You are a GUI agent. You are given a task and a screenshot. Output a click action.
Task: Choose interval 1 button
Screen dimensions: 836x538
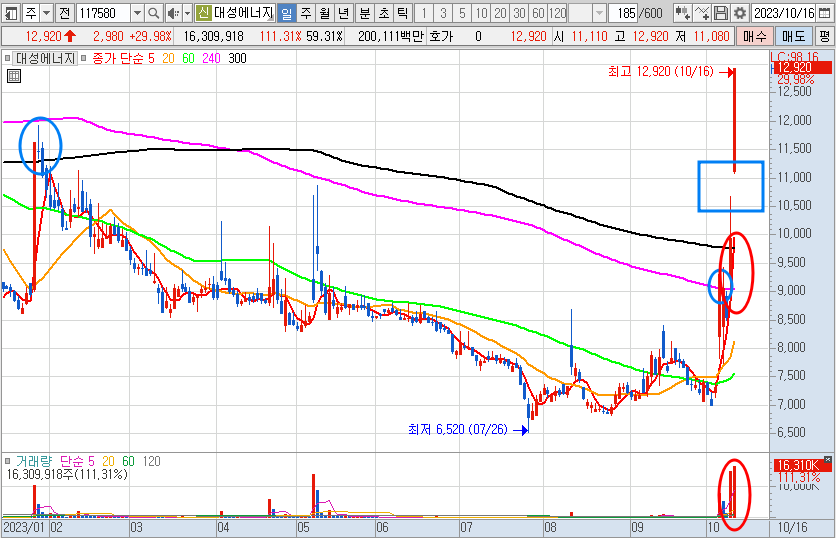(x=424, y=13)
